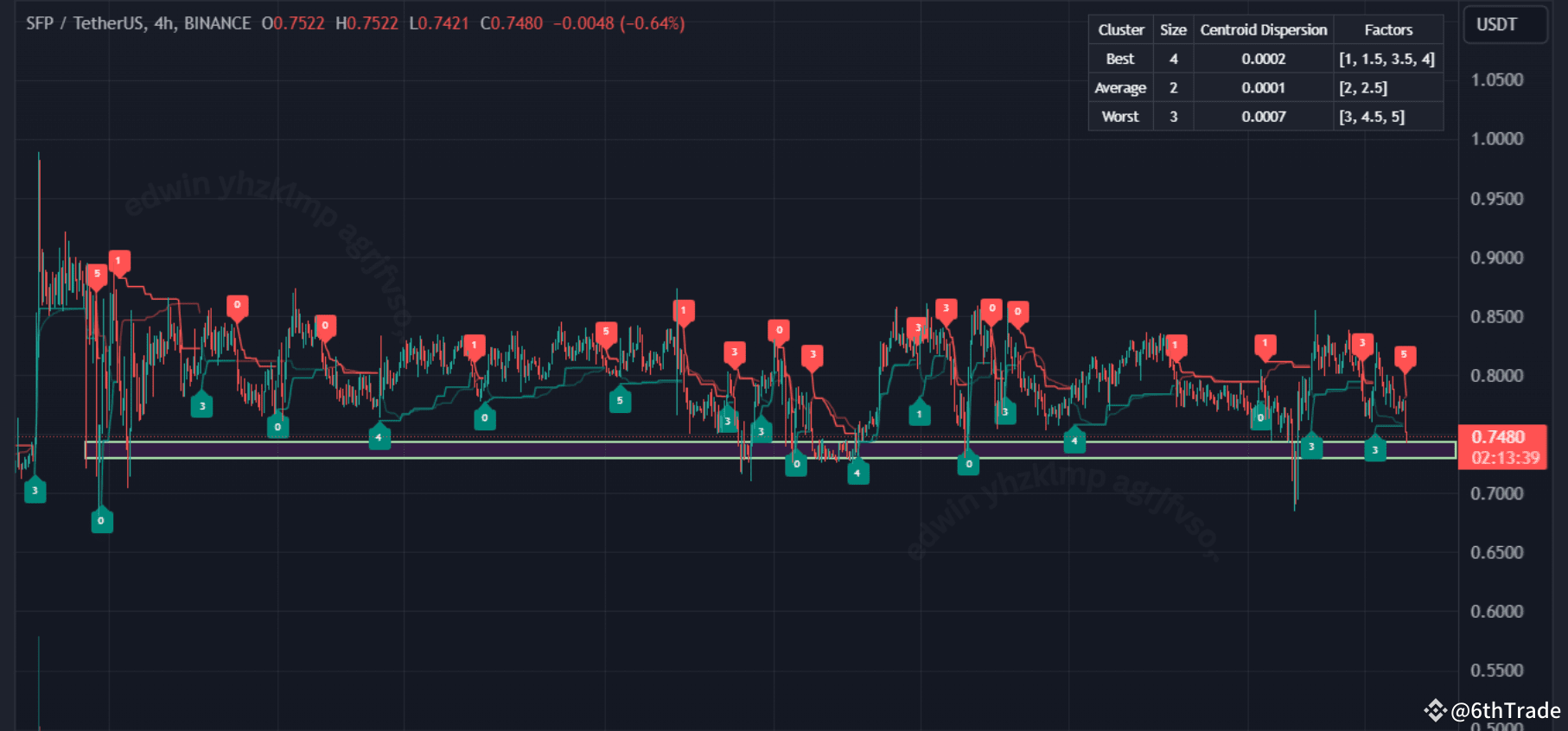Click the Size cell in the Average row

pyautogui.click(x=1173, y=88)
